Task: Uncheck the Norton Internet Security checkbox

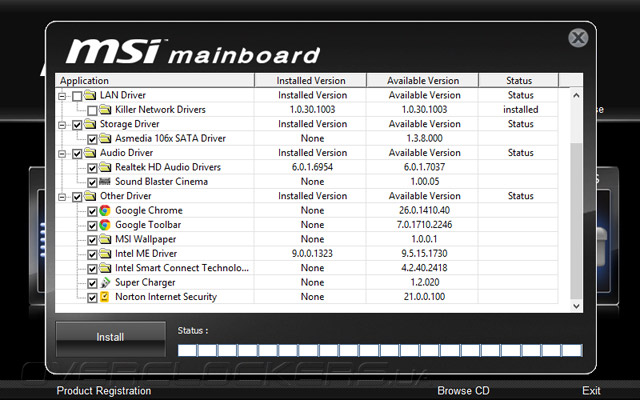Action: click(92, 298)
